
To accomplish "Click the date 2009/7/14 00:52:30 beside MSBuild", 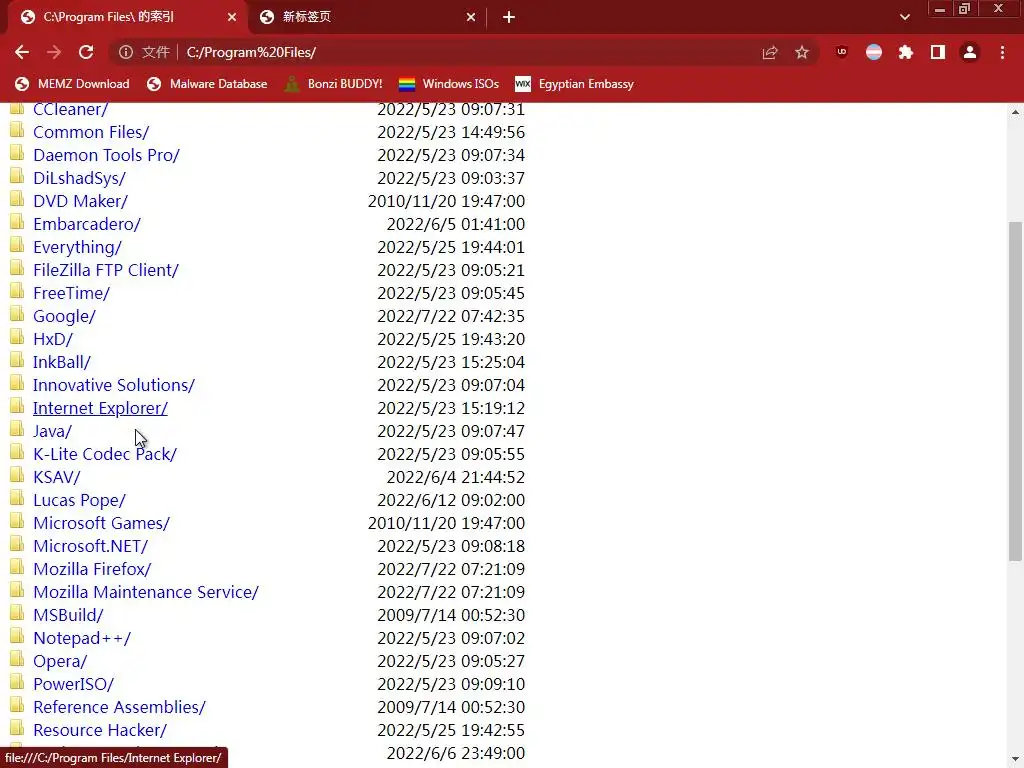I will coord(451,615).
